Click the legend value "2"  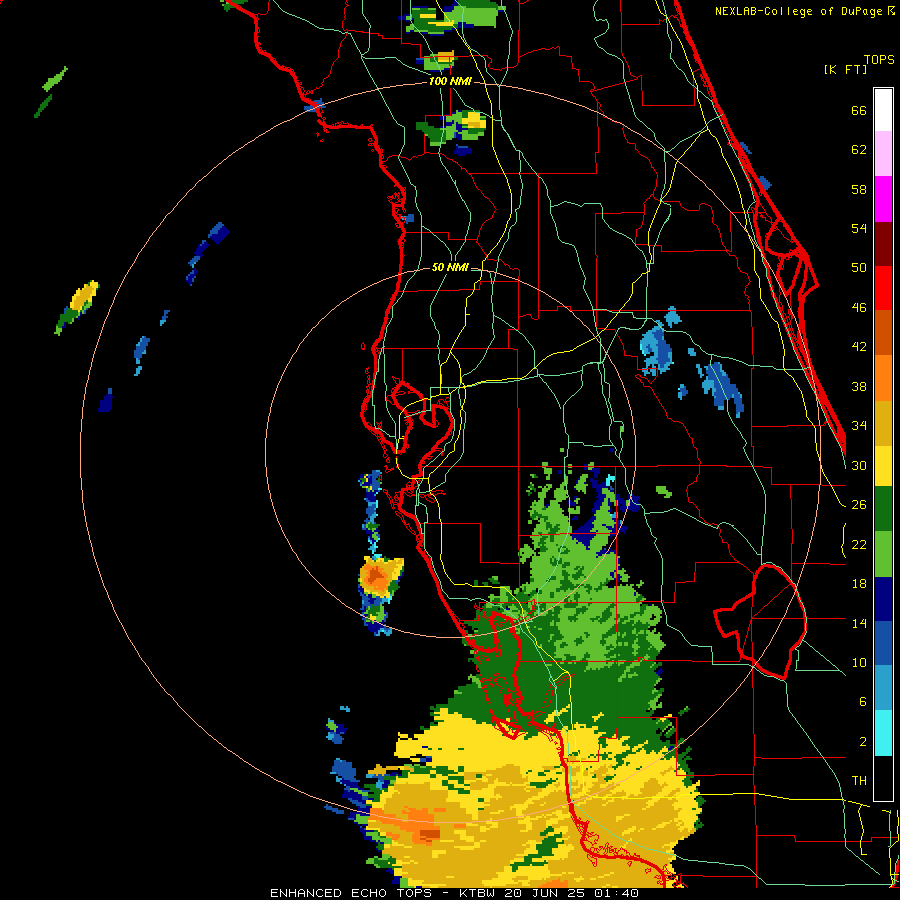click(x=862, y=742)
